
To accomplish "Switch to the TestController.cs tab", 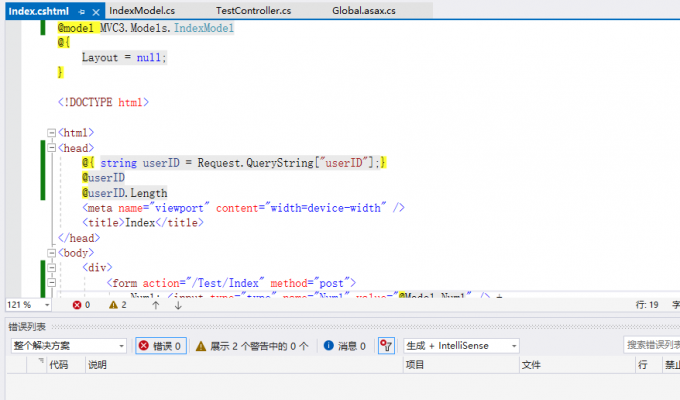I will click(253, 11).
